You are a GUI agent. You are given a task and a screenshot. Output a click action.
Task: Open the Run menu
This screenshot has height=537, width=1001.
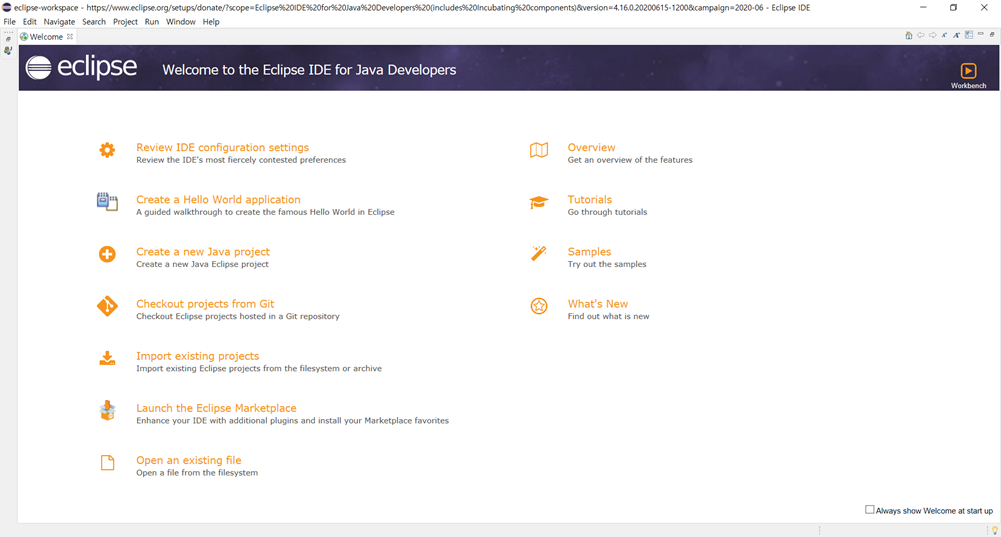[x=151, y=22]
